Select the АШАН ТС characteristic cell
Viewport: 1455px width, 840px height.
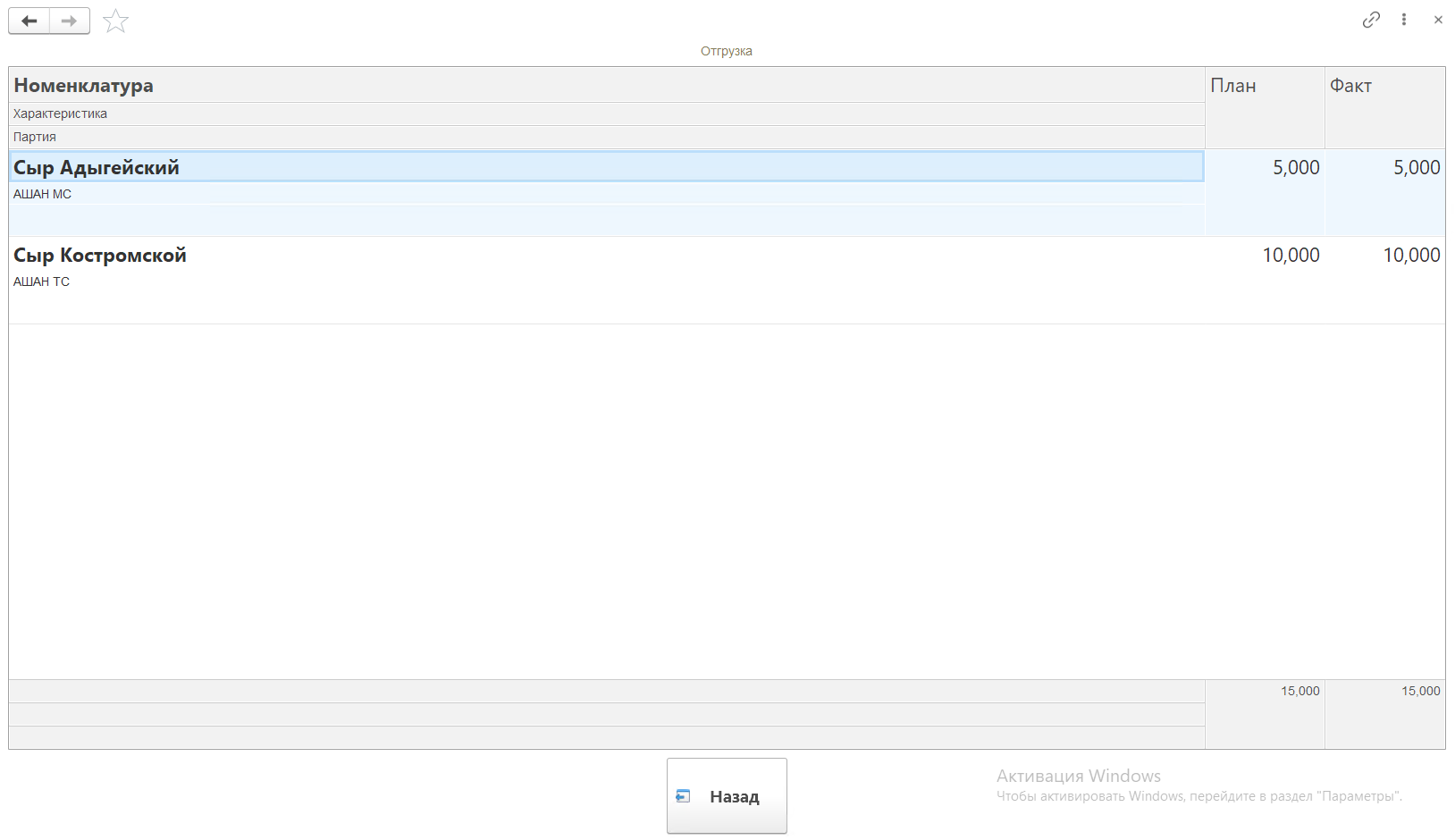pyautogui.click(x=41, y=281)
